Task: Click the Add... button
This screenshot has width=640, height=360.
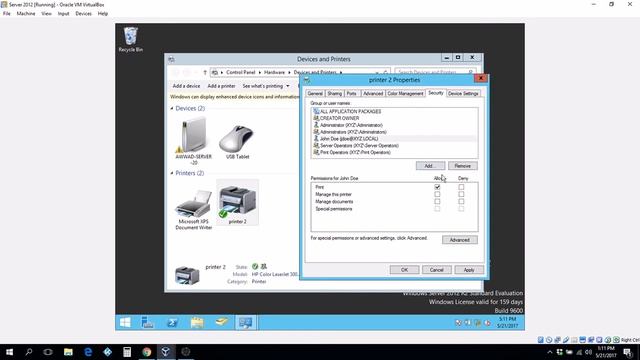Action: pyautogui.click(x=430, y=166)
